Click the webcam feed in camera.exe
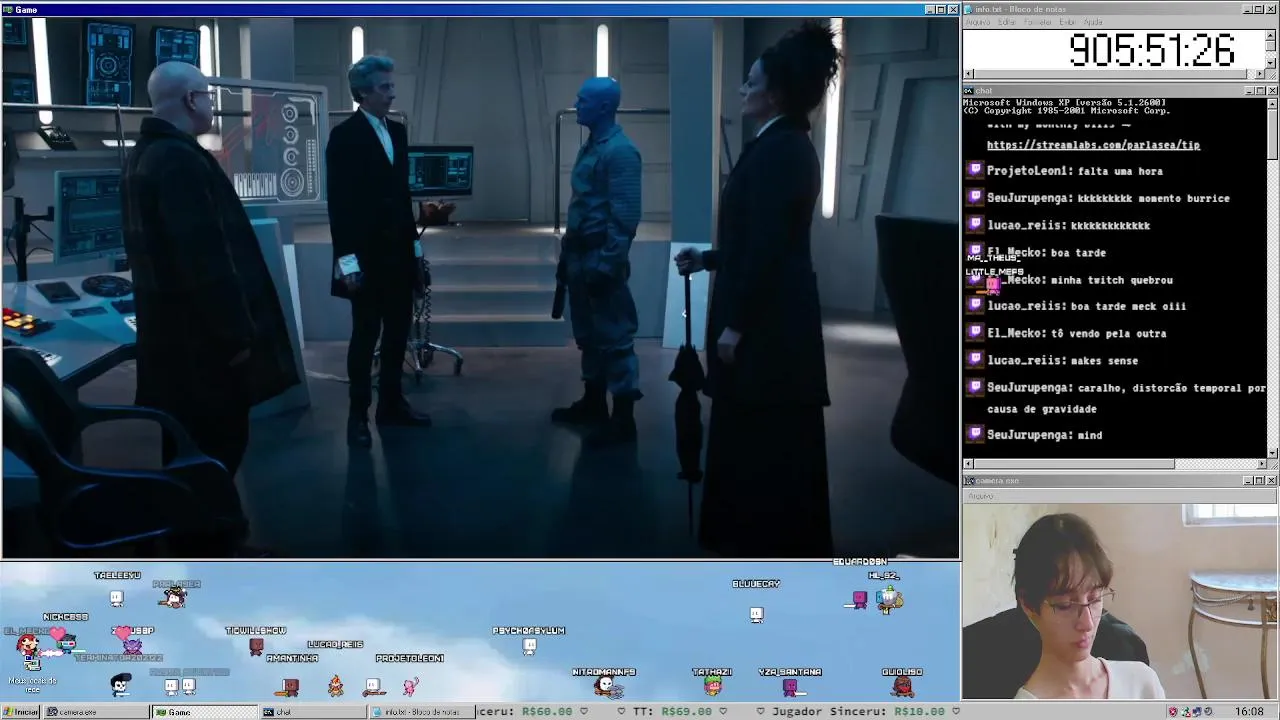This screenshot has width=1280, height=720. [x=1120, y=601]
